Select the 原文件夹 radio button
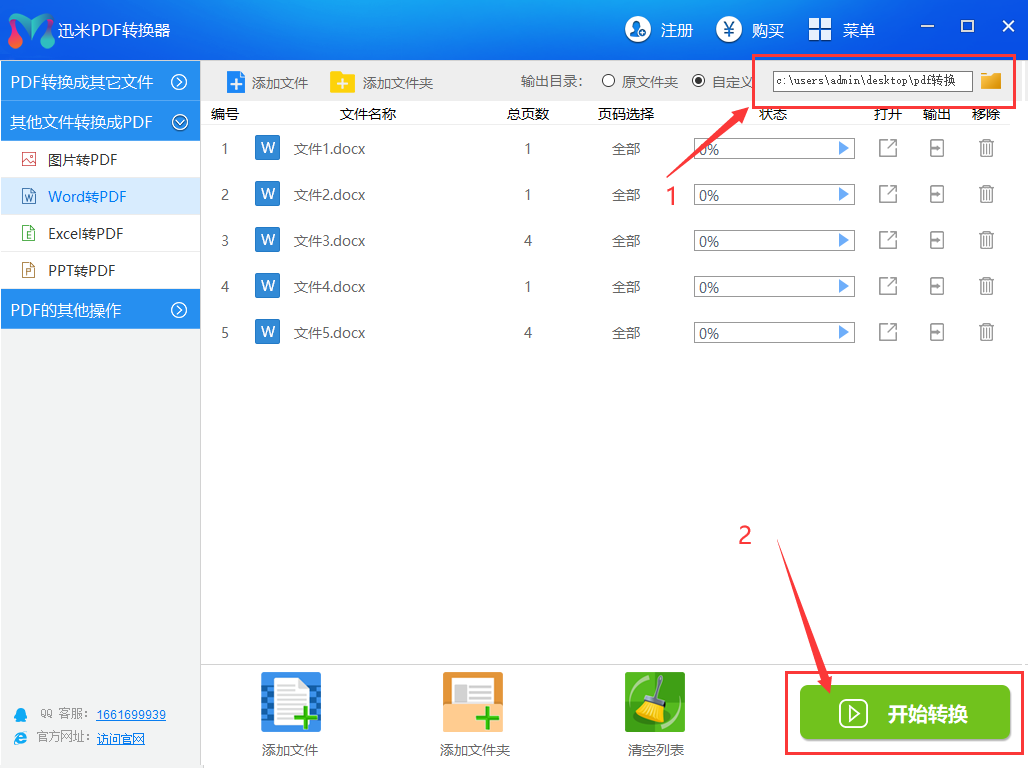 point(608,81)
